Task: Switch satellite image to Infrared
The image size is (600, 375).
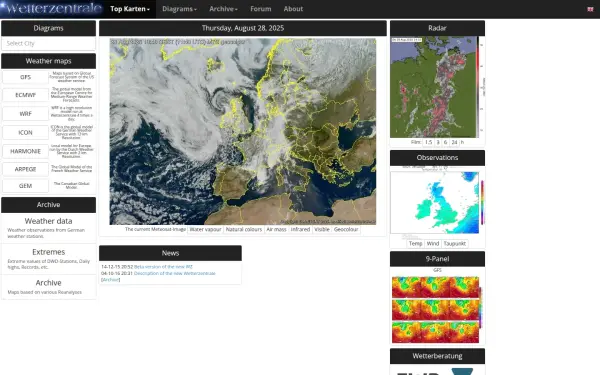Action: (x=300, y=229)
